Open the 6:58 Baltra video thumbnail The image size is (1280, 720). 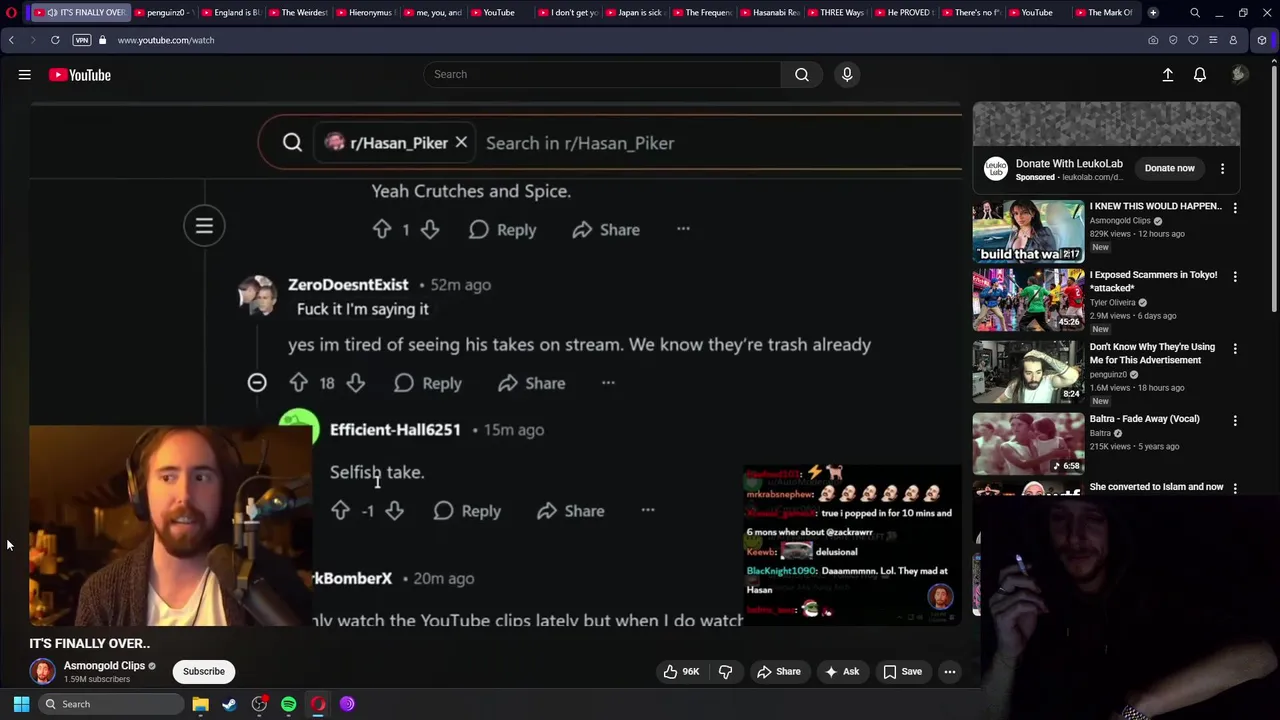[x=1028, y=443]
